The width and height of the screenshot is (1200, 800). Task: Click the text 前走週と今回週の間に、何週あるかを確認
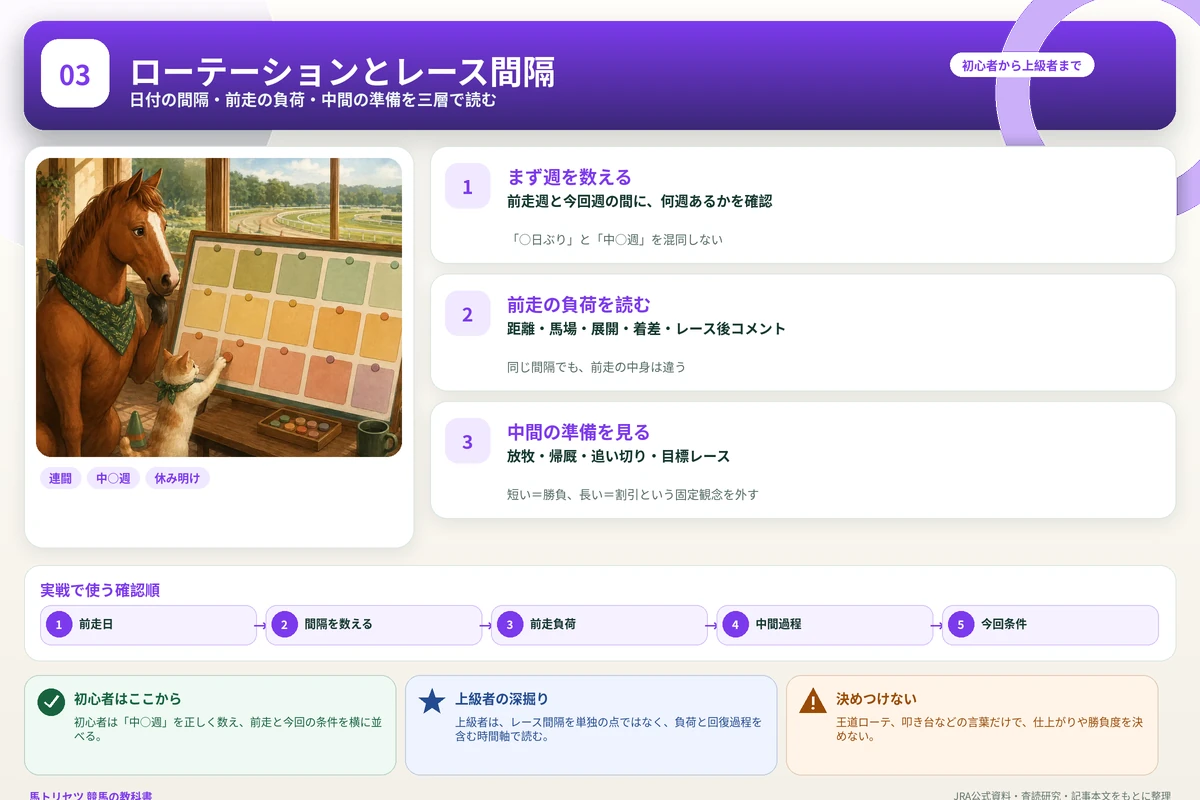(x=639, y=201)
